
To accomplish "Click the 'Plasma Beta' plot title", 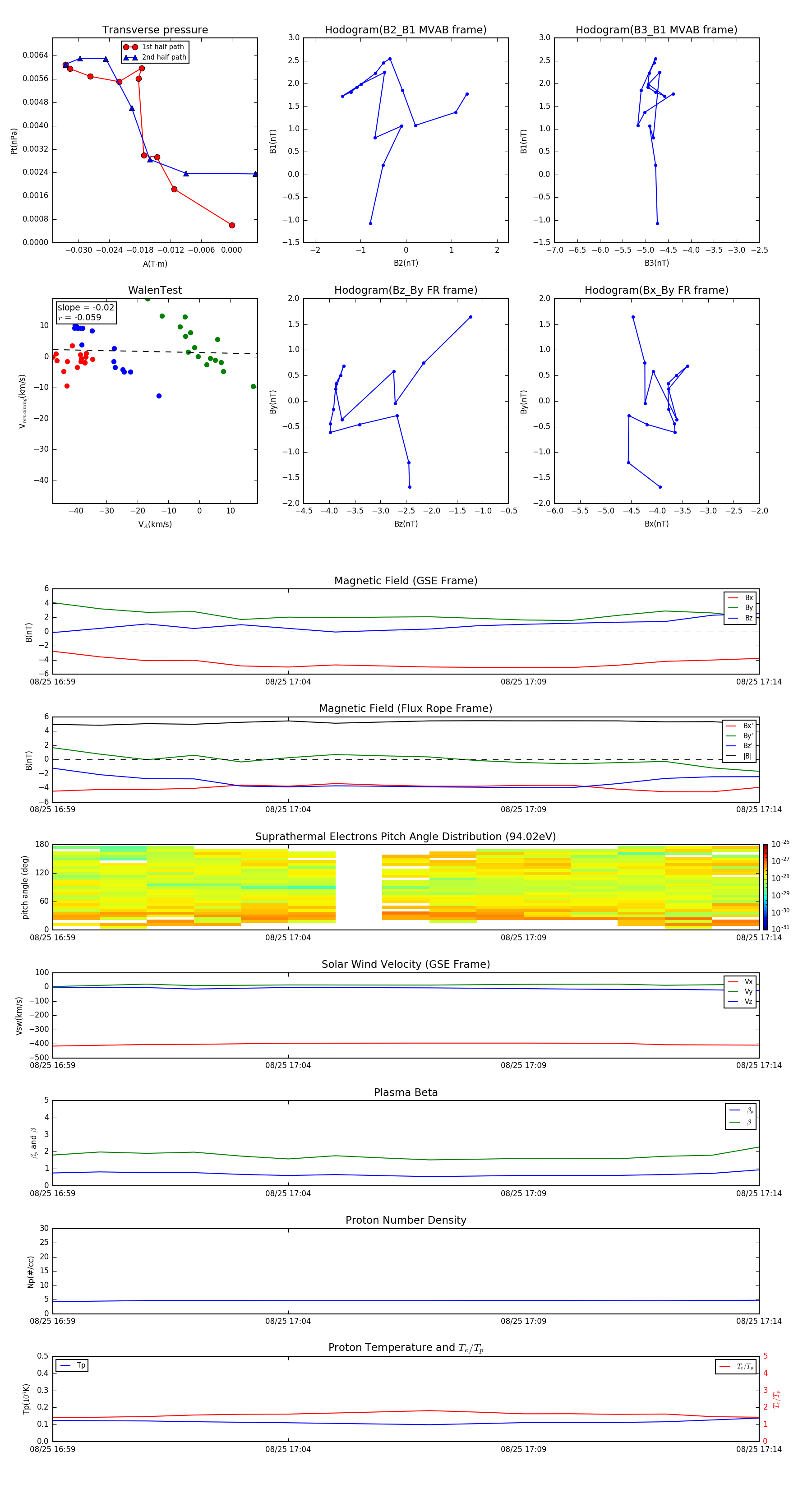I will (406, 1092).
